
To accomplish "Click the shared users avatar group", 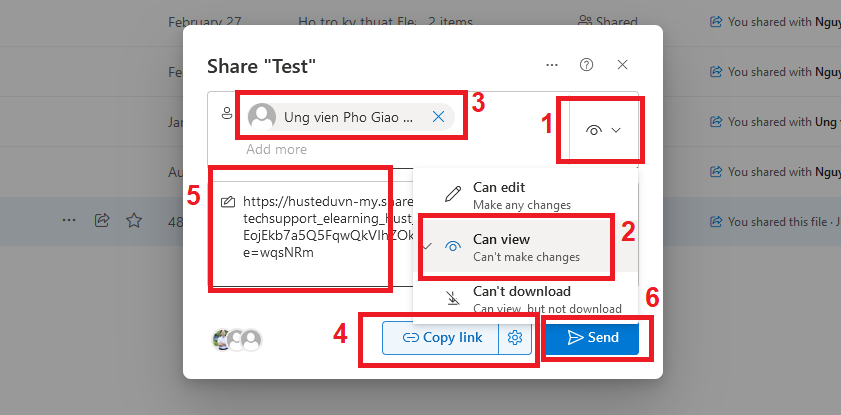I will pyautogui.click(x=237, y=340).
